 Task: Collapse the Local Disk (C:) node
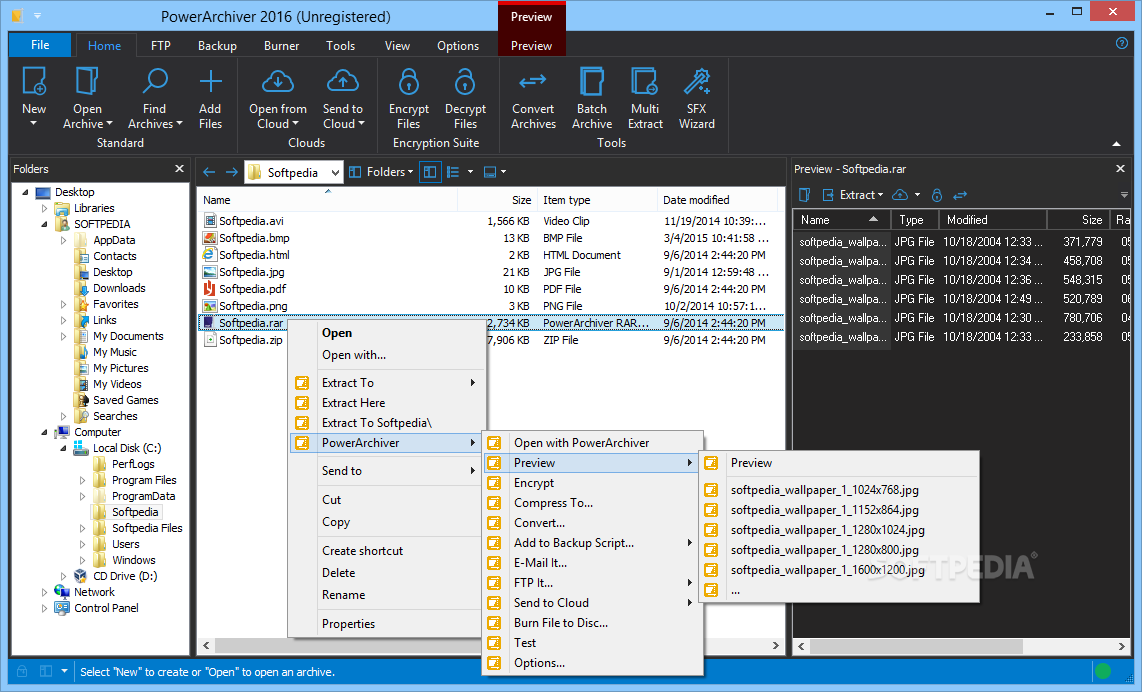[63, 449]
